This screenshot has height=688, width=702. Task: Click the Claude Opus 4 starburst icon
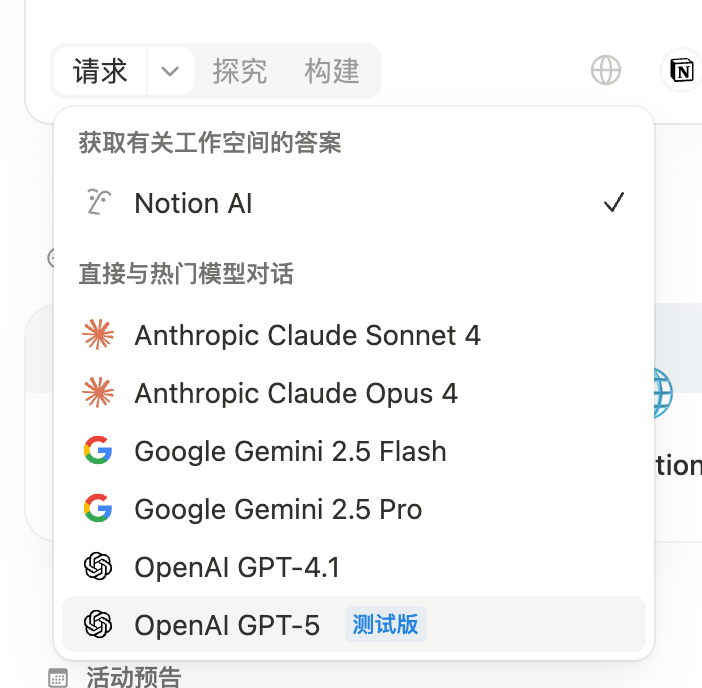pyautogui.click(x=98, y=393)
